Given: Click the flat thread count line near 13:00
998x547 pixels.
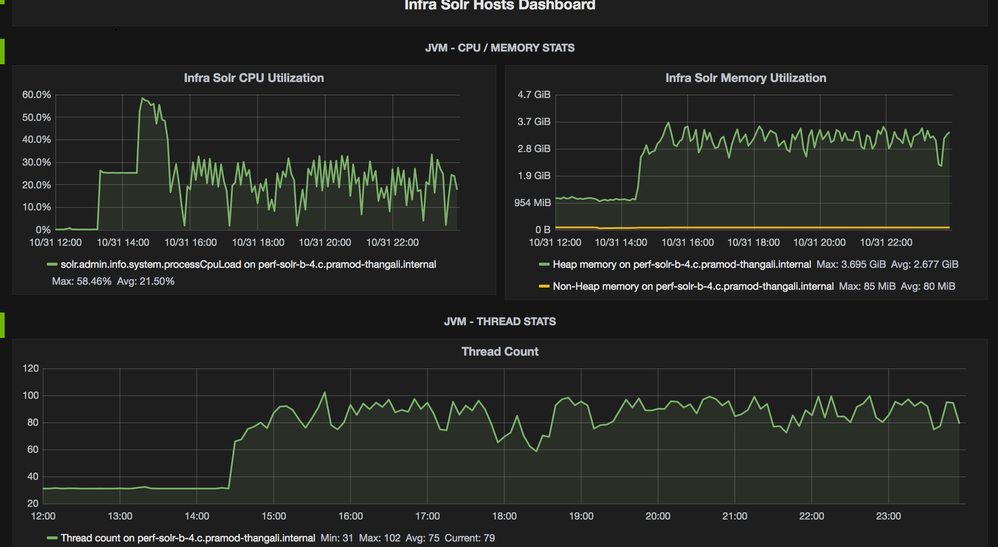Looking at the screenshot, I should [x=120, y=488].
